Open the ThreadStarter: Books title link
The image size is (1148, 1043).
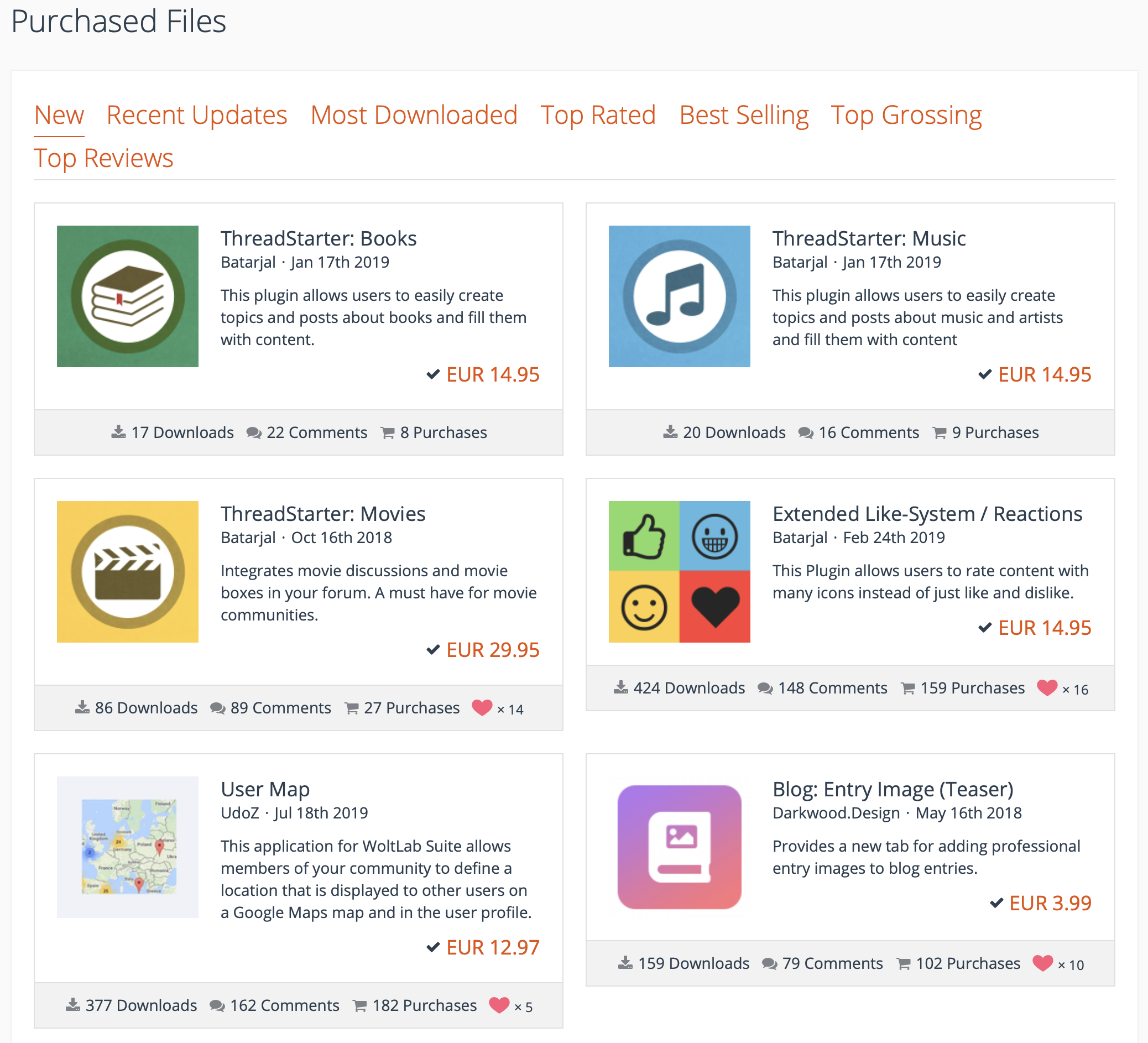click(x=319, y=238)
